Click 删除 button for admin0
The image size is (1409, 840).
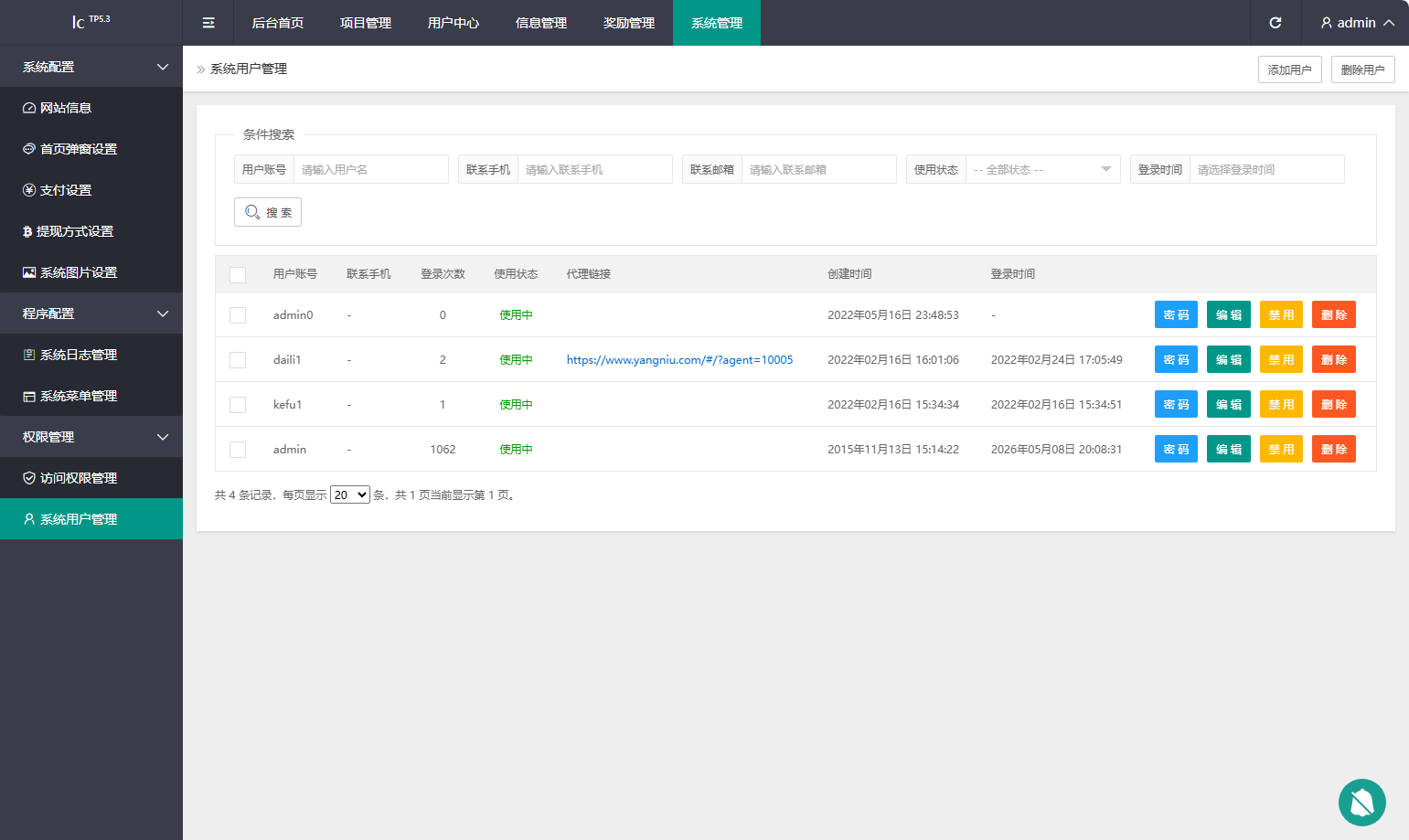pyautogui.click(x=1334, y=314)
